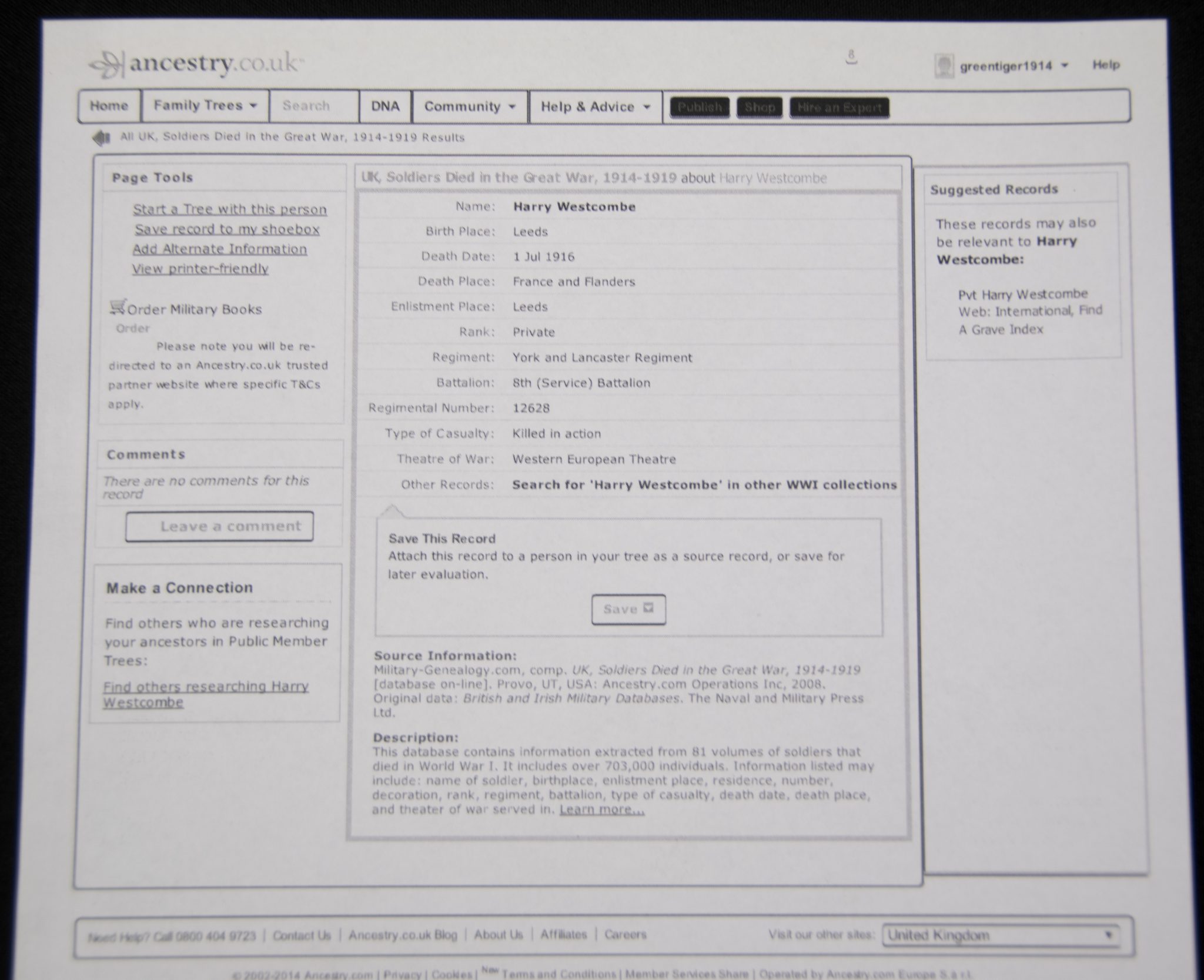Expand the Community menu
This screenshot has height=980, width=1204.
(x=469, y=107)
